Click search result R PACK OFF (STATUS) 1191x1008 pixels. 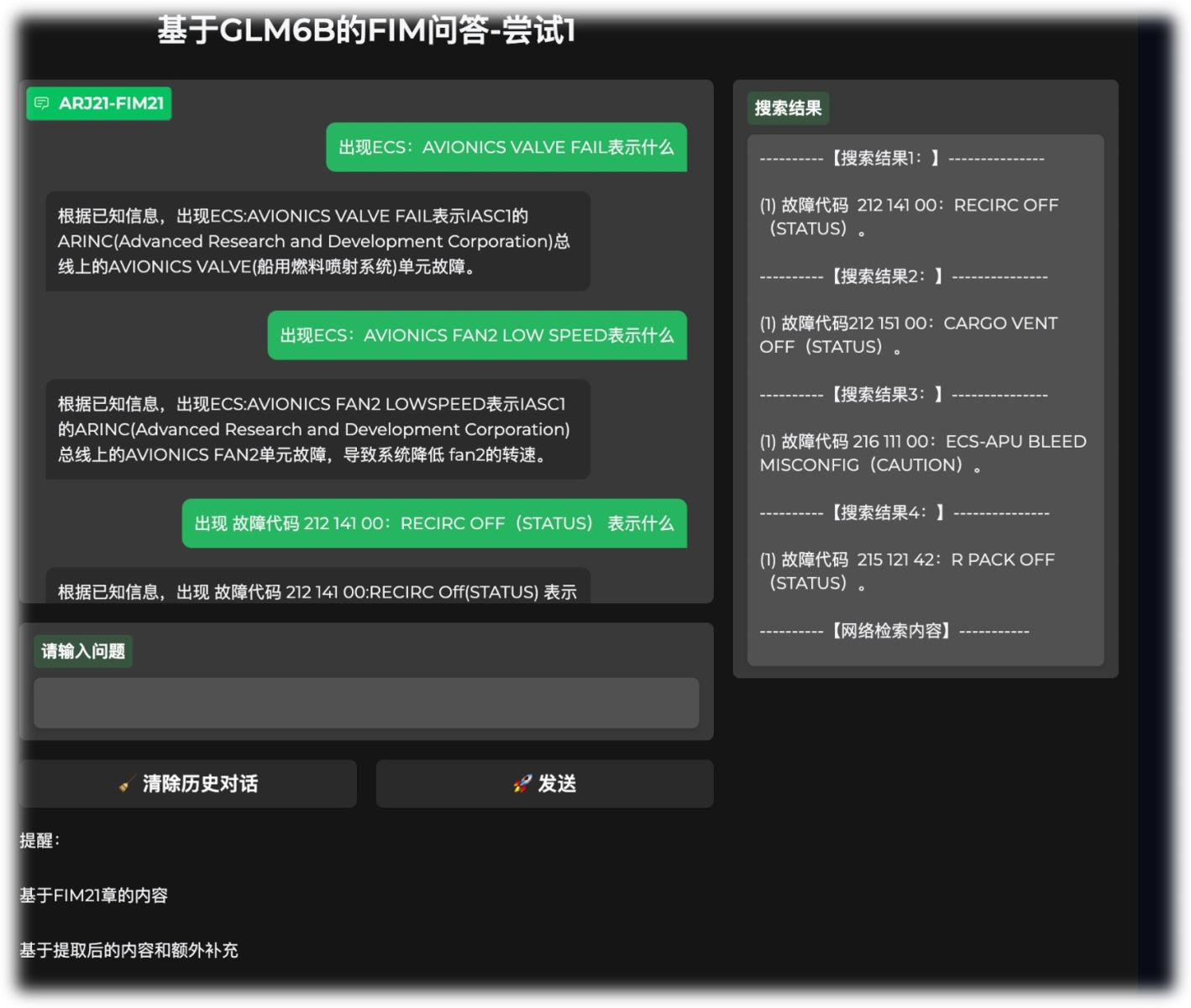click(x=907, y=571)
